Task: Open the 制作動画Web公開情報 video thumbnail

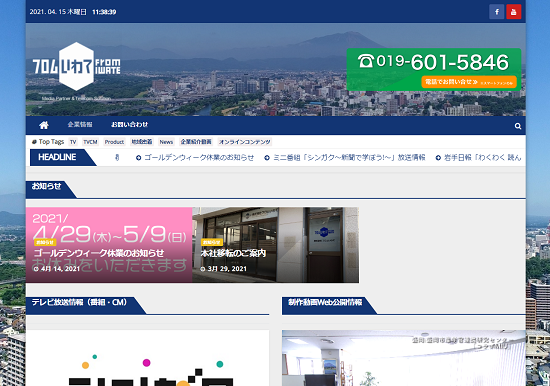Action: (404, 358)
